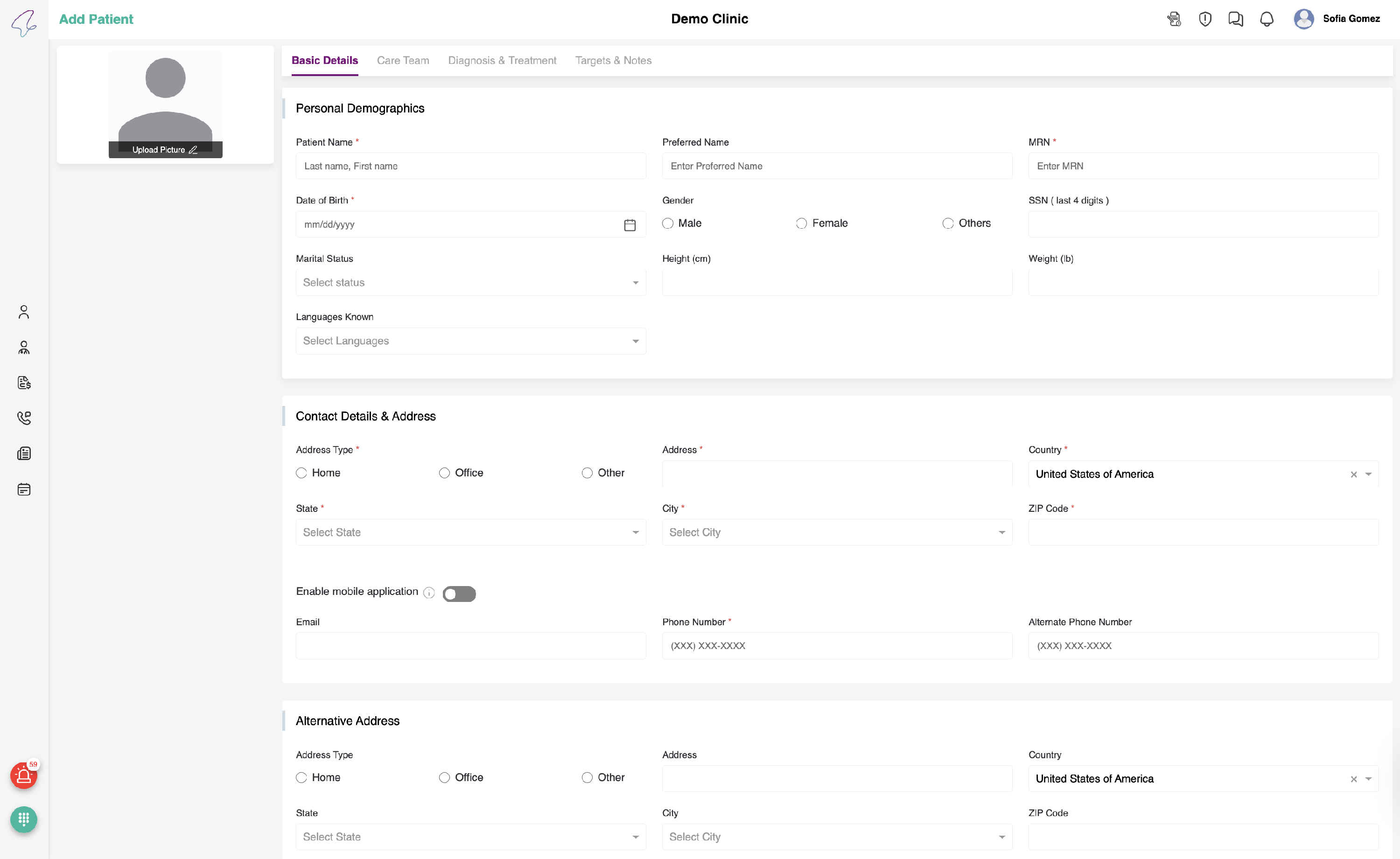Click the billing dollar icon in sidebar

point(24,383)
